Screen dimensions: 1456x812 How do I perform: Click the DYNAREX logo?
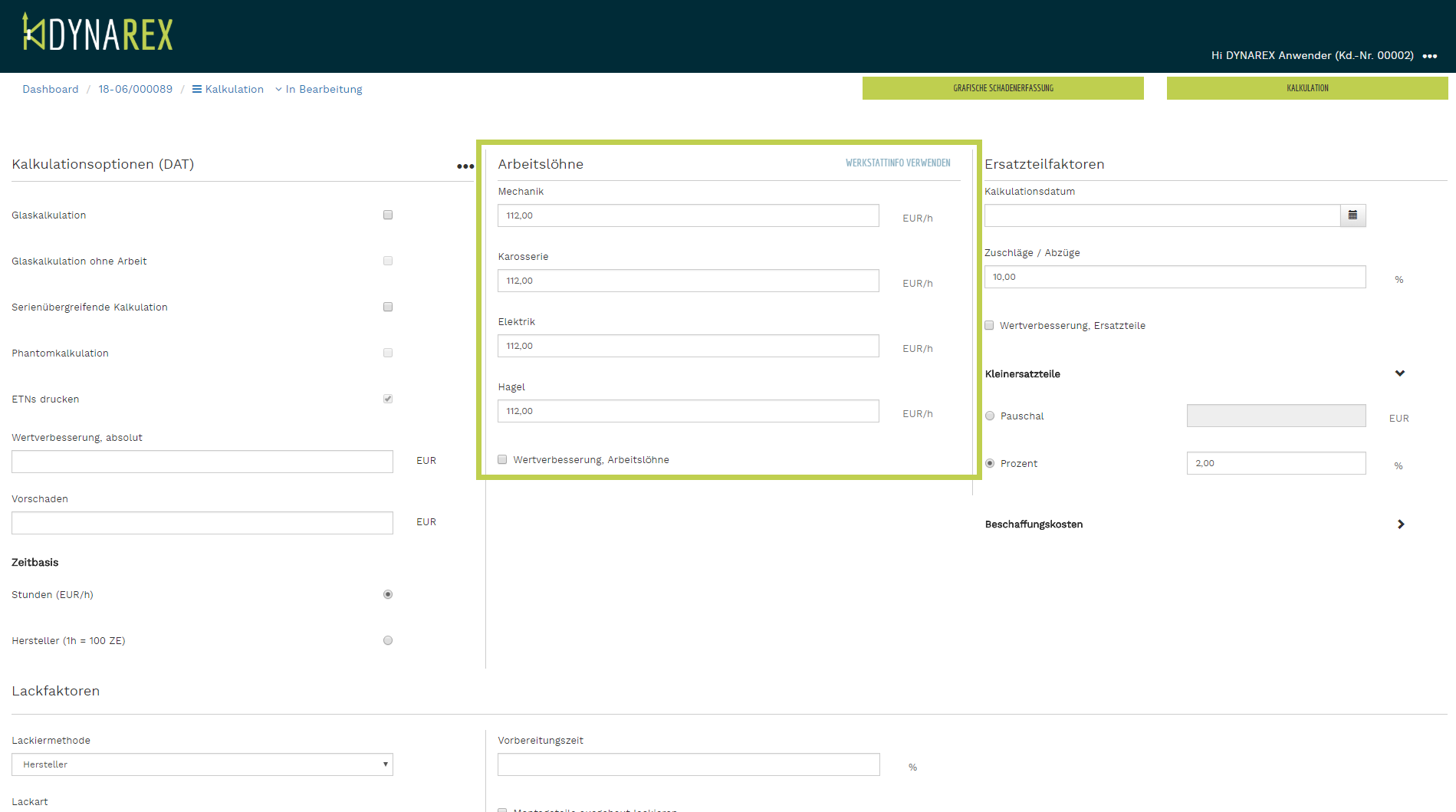(98, 33)
